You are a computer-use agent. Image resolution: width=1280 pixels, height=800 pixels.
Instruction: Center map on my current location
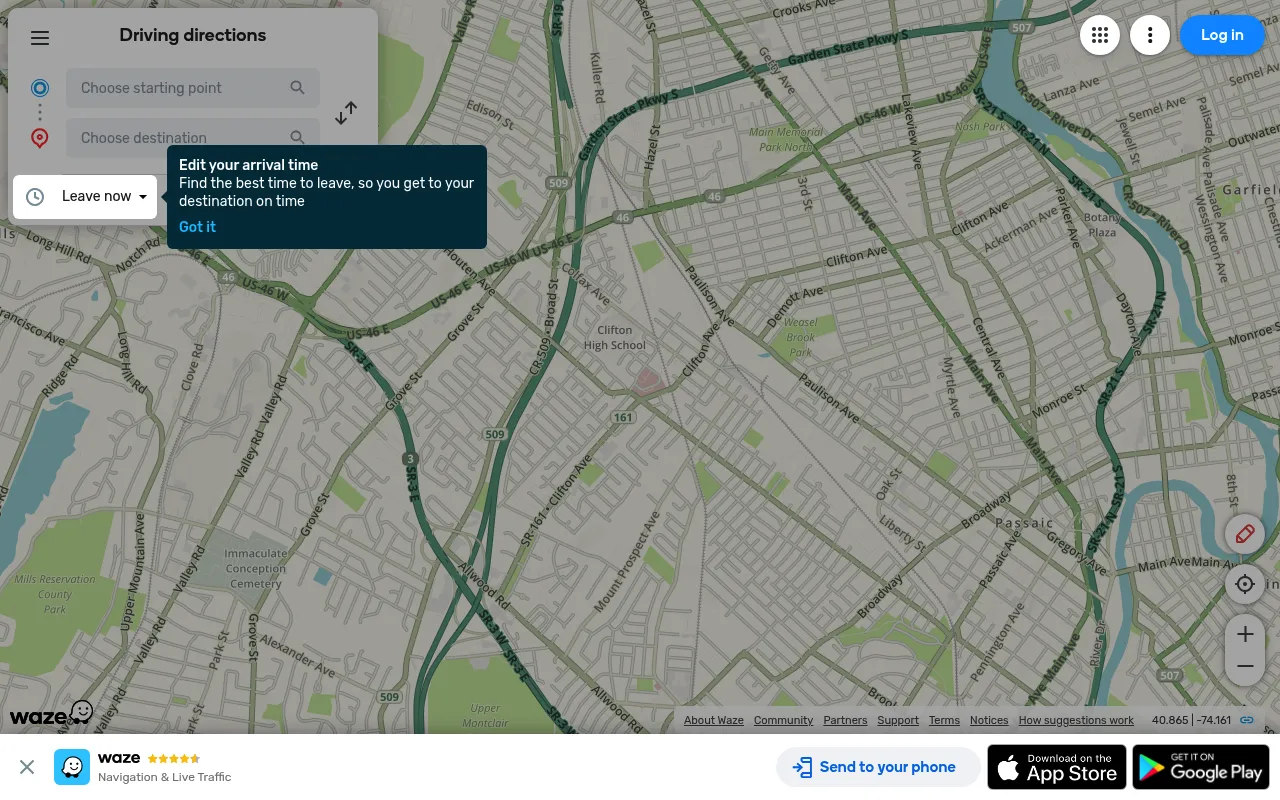1245,584
